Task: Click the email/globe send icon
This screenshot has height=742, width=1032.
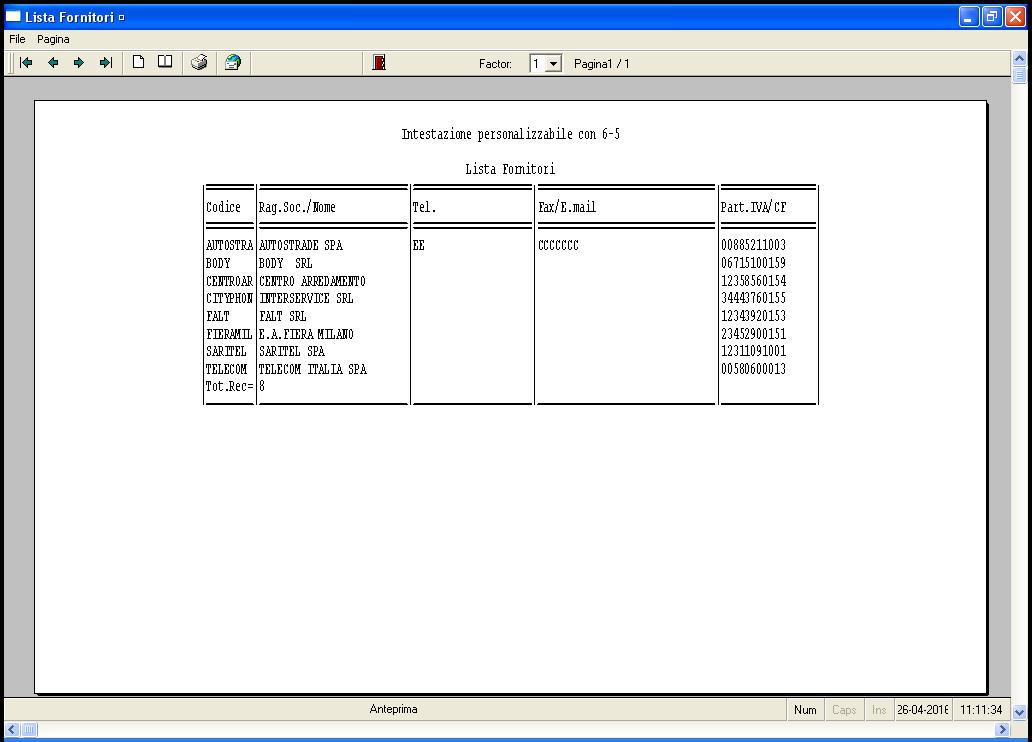Action: [233, 63]
